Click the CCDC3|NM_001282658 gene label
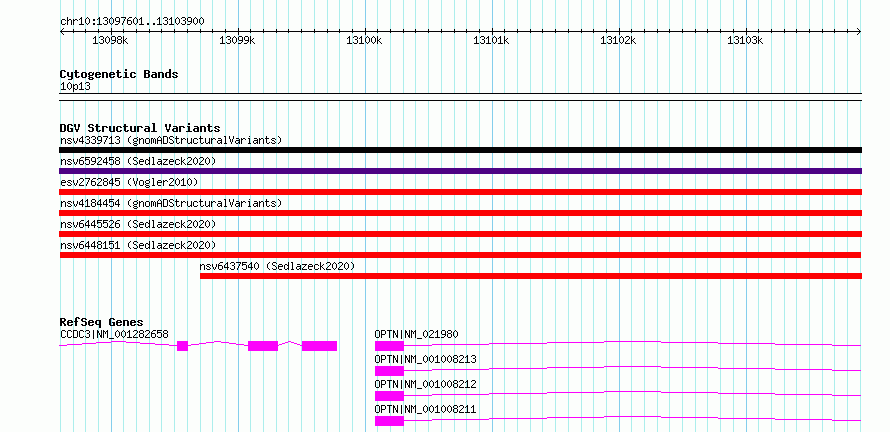 [114, 334]
